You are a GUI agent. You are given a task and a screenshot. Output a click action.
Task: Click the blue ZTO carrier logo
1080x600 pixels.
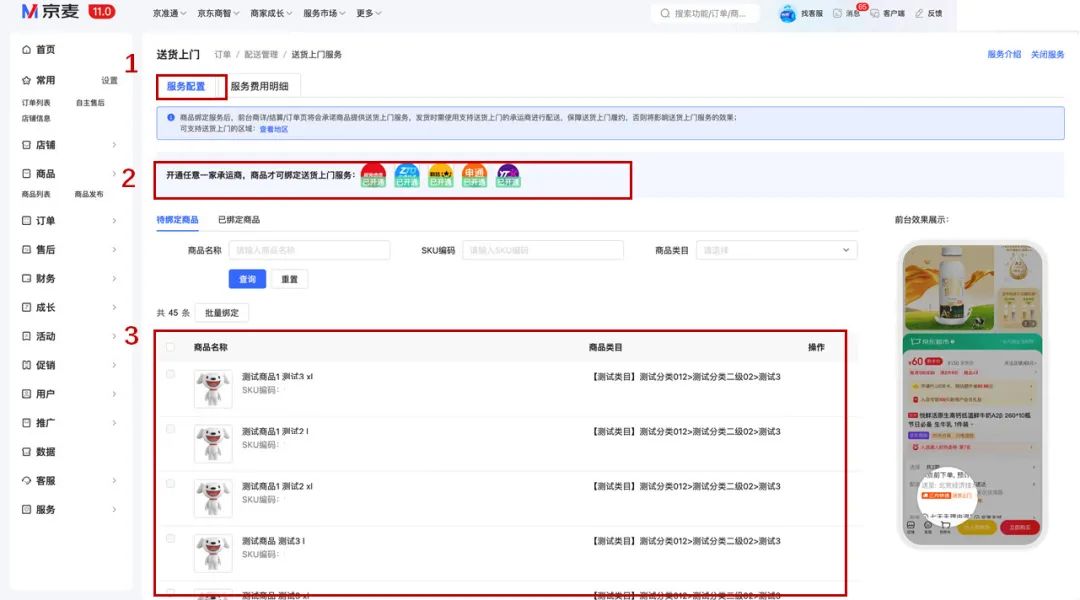click(407, 176)
